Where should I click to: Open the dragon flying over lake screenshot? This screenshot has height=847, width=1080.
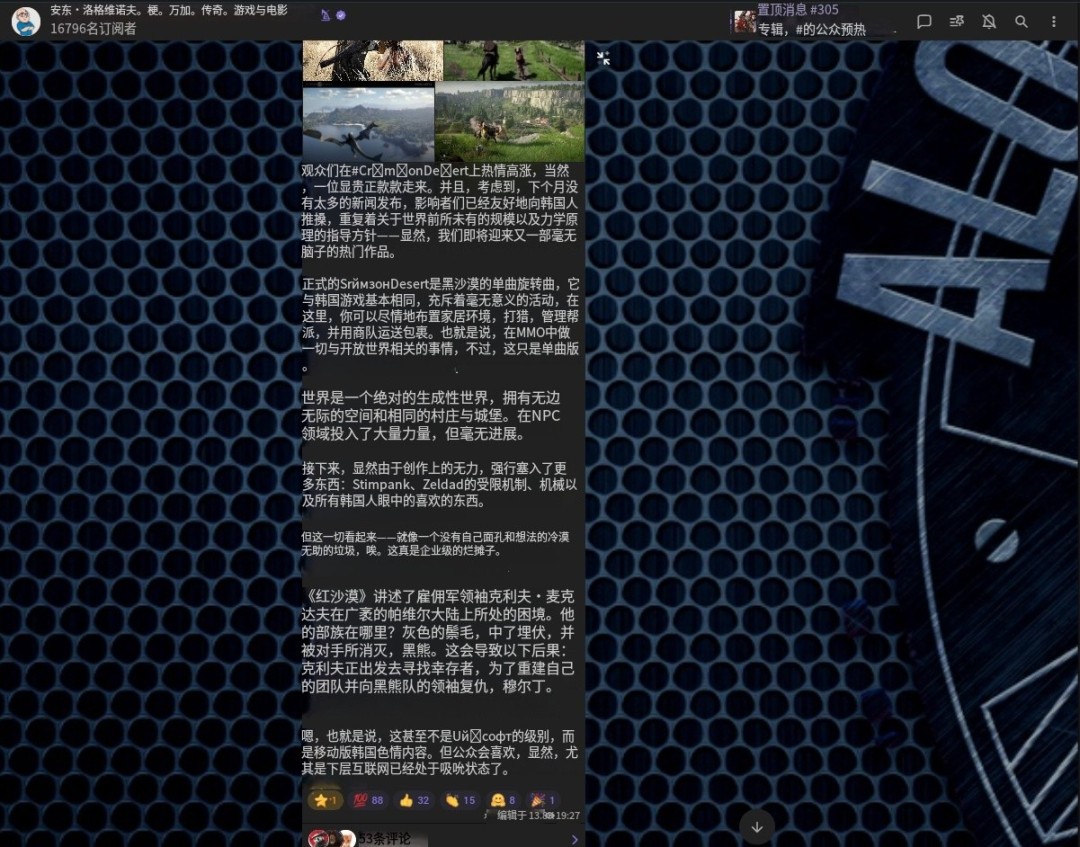point(368,124)
